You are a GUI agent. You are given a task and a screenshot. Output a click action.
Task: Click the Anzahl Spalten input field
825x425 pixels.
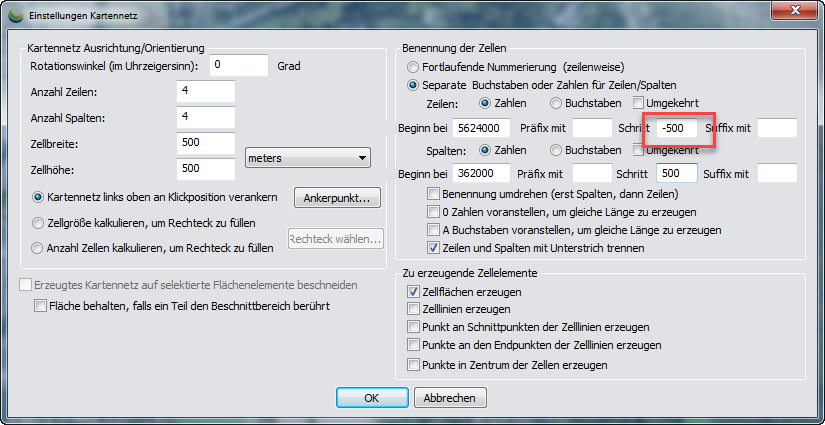(x=206, y=118)
